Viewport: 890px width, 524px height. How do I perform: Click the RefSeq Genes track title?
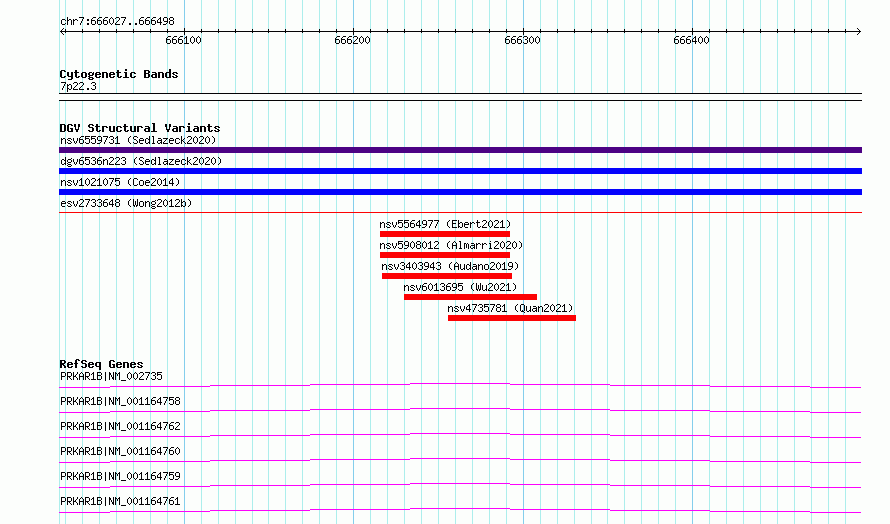coord(101,364)
